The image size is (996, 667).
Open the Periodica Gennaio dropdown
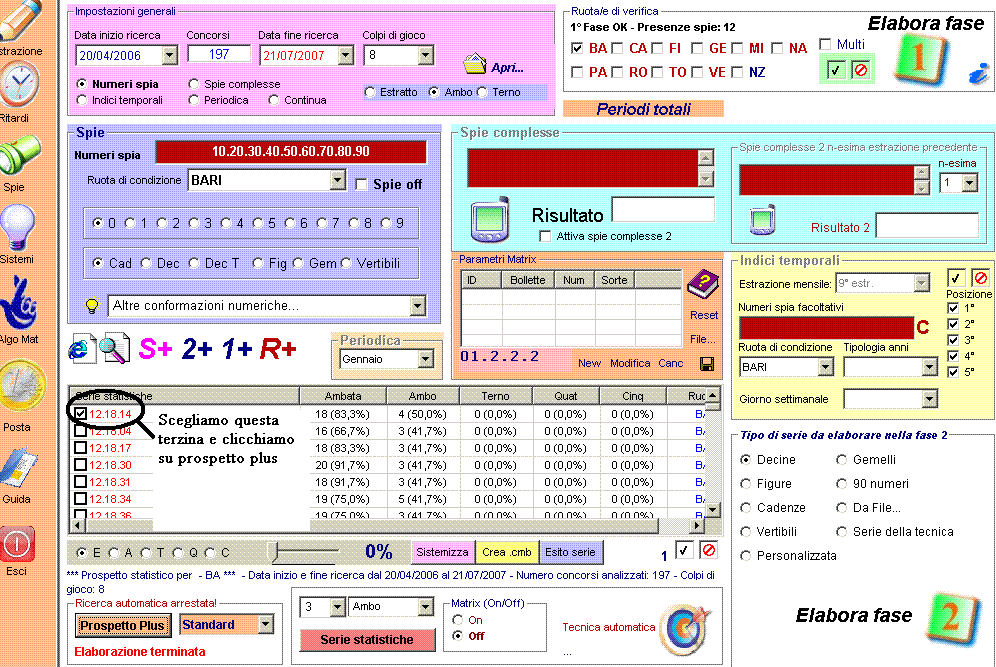point(426,360)
